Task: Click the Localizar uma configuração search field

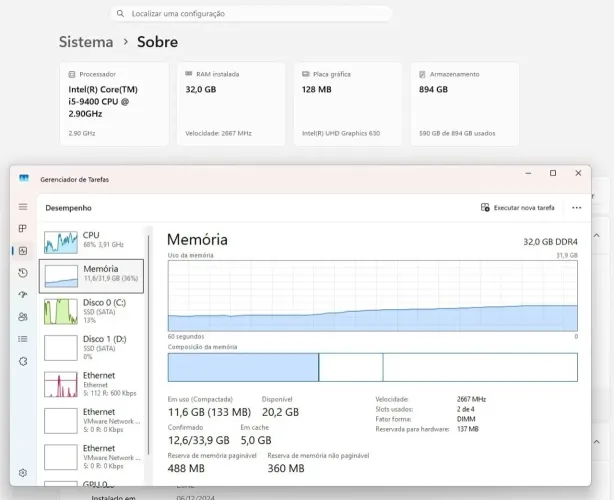Action: [x=251, y=14]
